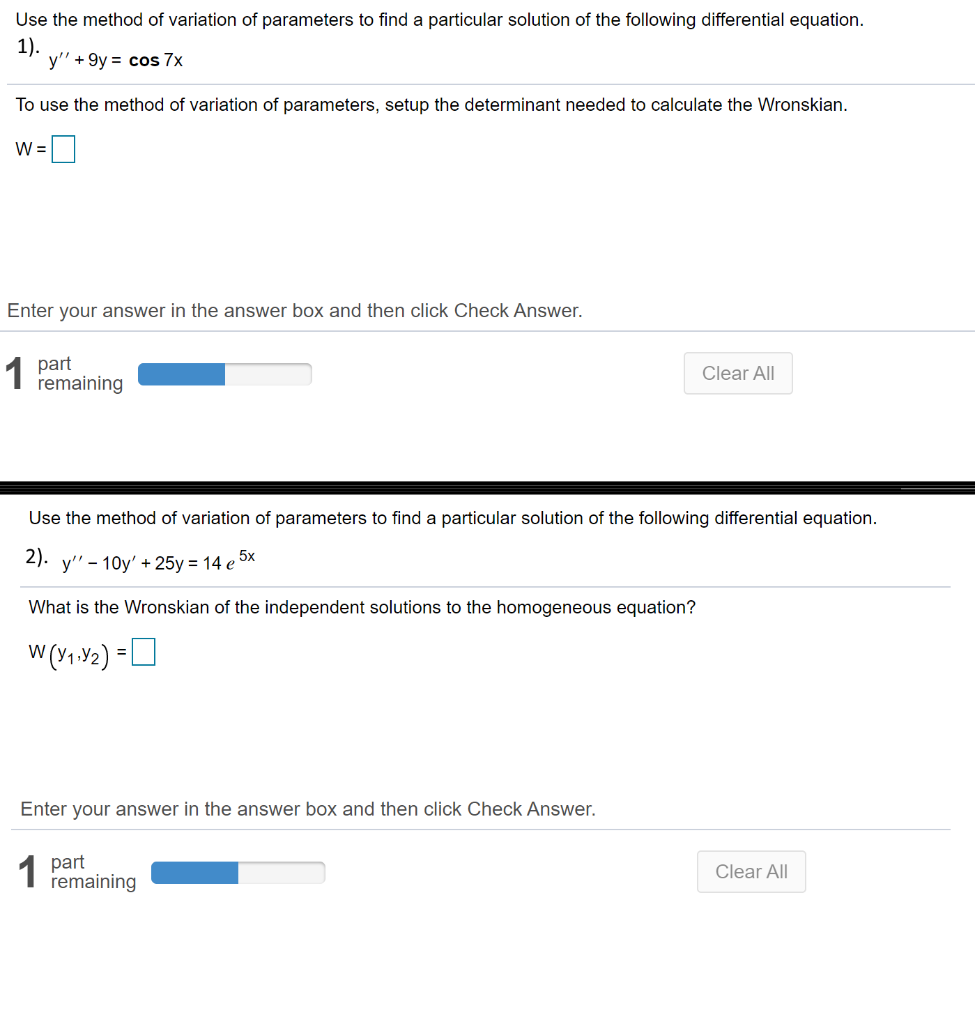Click the progress bar under problem 2
The image size is (975, 1024).
coord(238,872)
